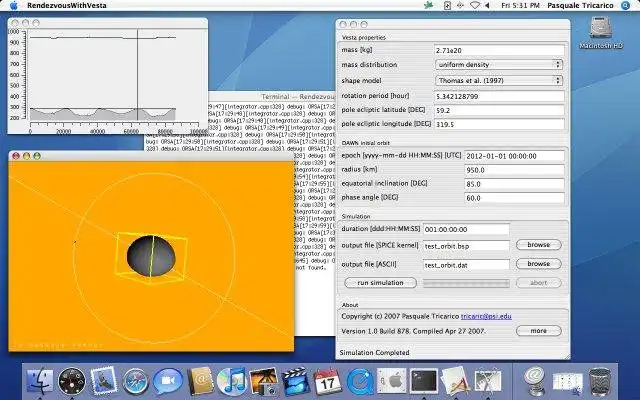Click the @ spring URL icon in dock
Viewport: 640px width, 400px height.
coord(534,381)
